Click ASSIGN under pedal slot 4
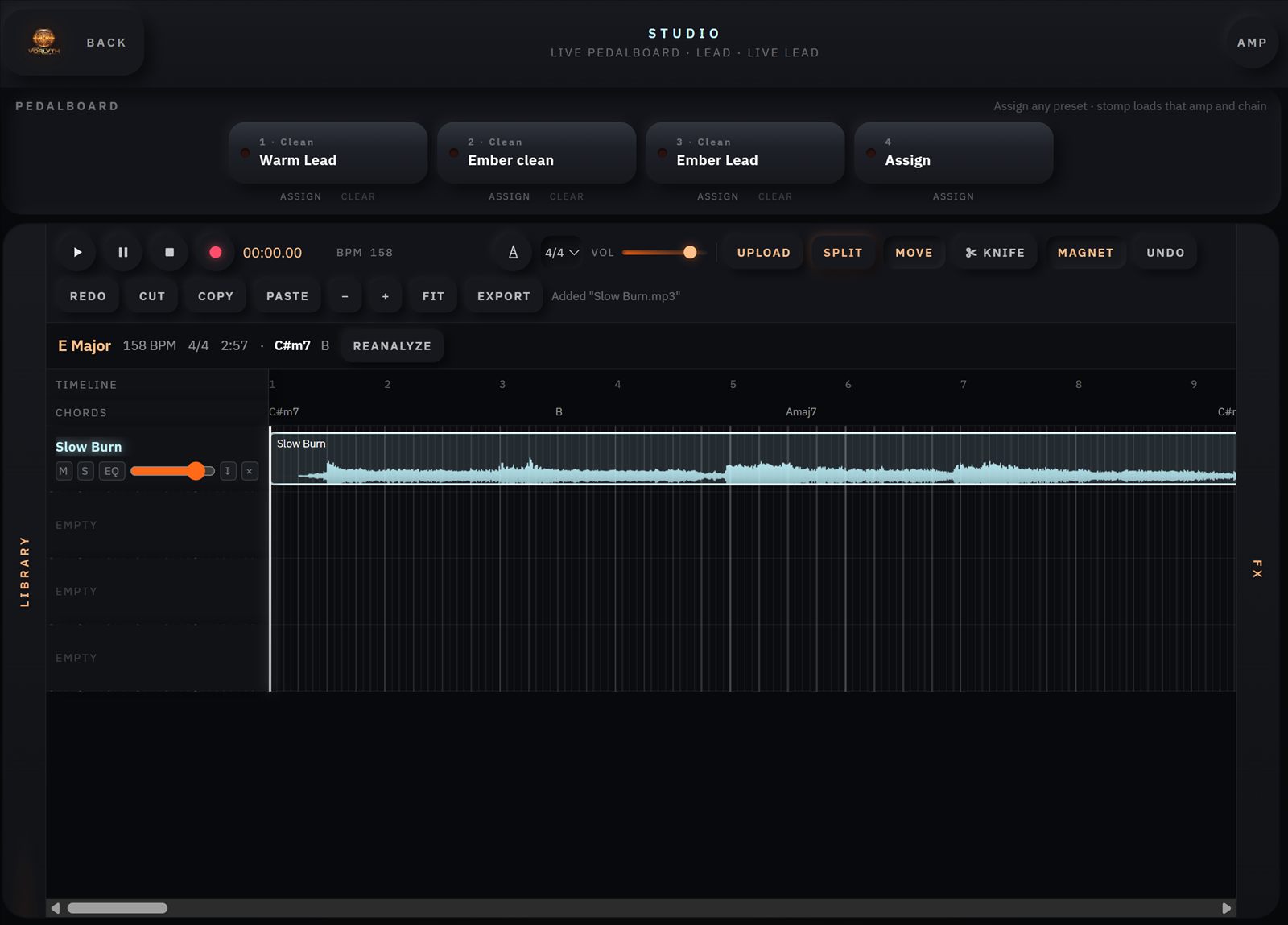This screenshot has height=925, width=1288. (953, 196)
